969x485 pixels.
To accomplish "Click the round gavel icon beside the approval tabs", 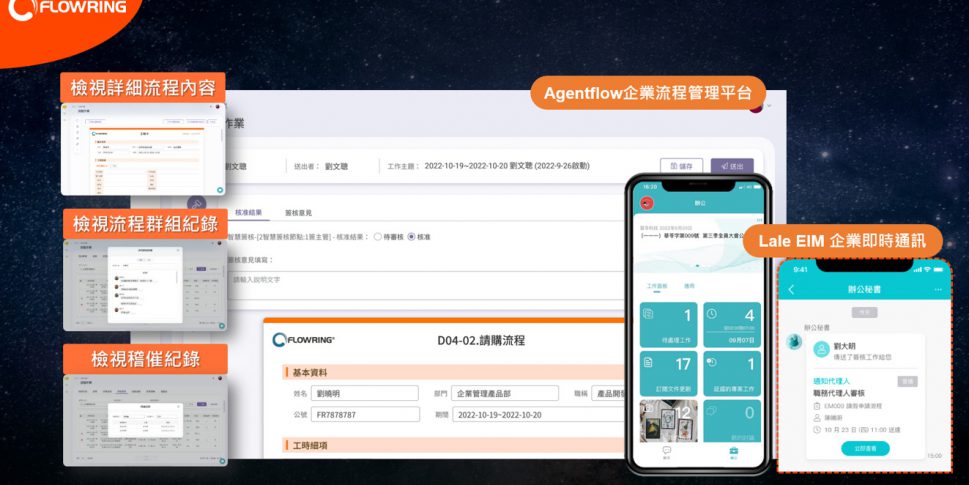I will (197, 205).
